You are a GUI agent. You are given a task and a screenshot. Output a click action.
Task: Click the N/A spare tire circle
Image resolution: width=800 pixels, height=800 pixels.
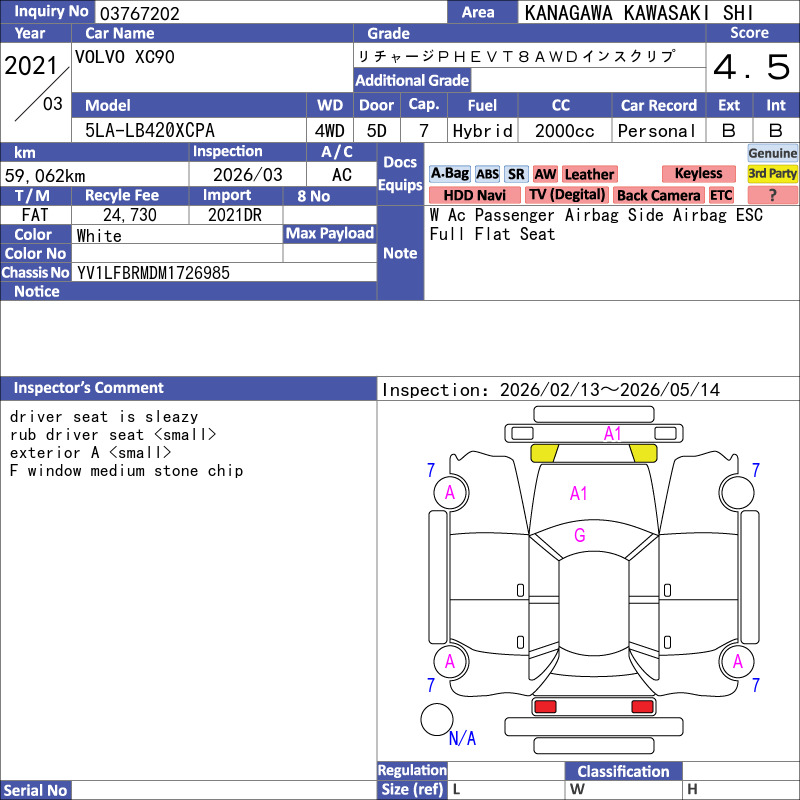436,719
